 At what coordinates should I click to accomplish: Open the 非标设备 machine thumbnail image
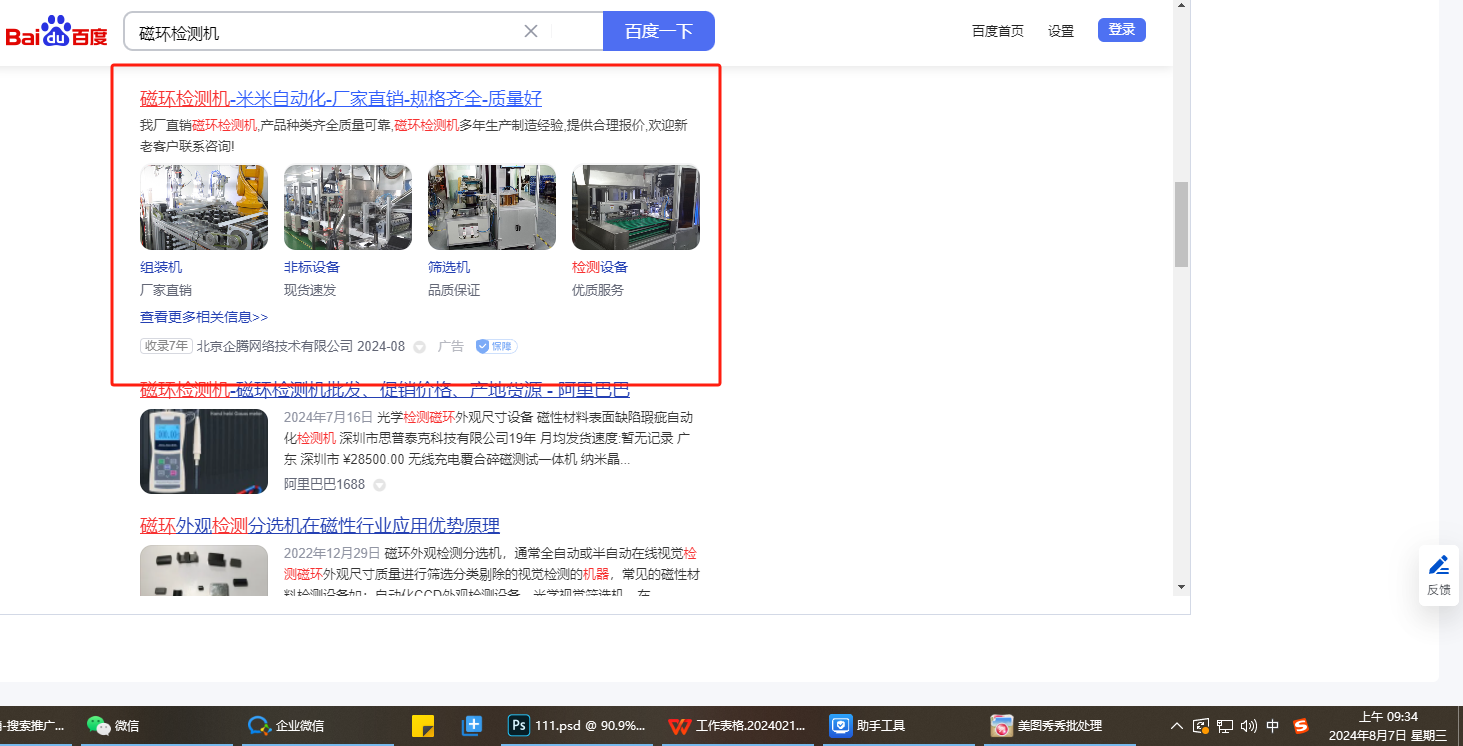point(348,207)
